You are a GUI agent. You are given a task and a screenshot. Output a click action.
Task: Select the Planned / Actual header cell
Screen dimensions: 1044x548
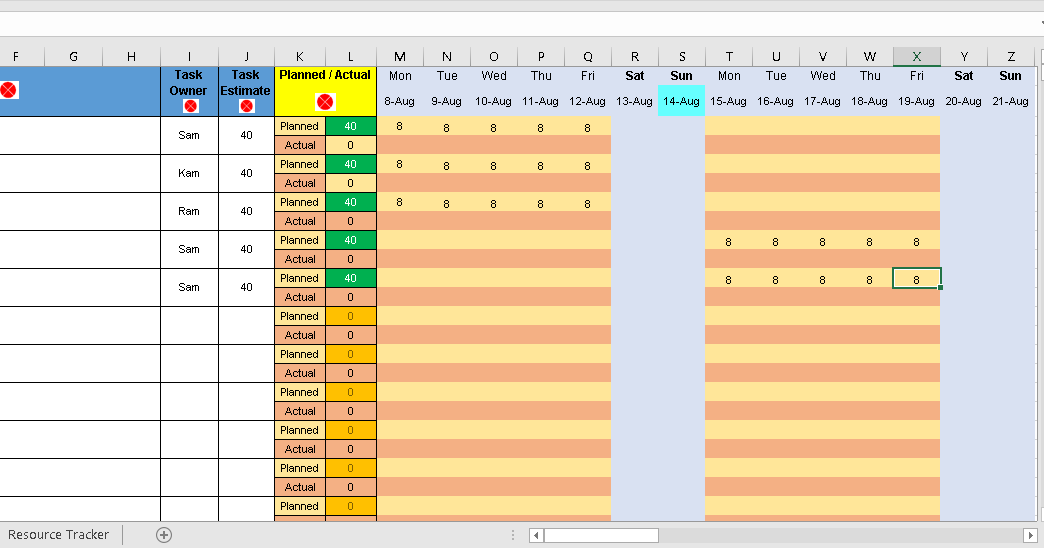[x=325, y=91]
